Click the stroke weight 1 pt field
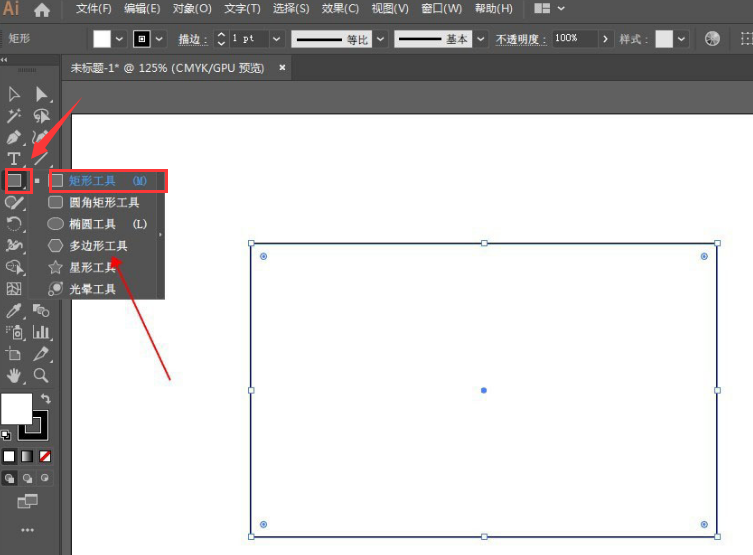This screenshot has width=753, height=555. point(253,39)
